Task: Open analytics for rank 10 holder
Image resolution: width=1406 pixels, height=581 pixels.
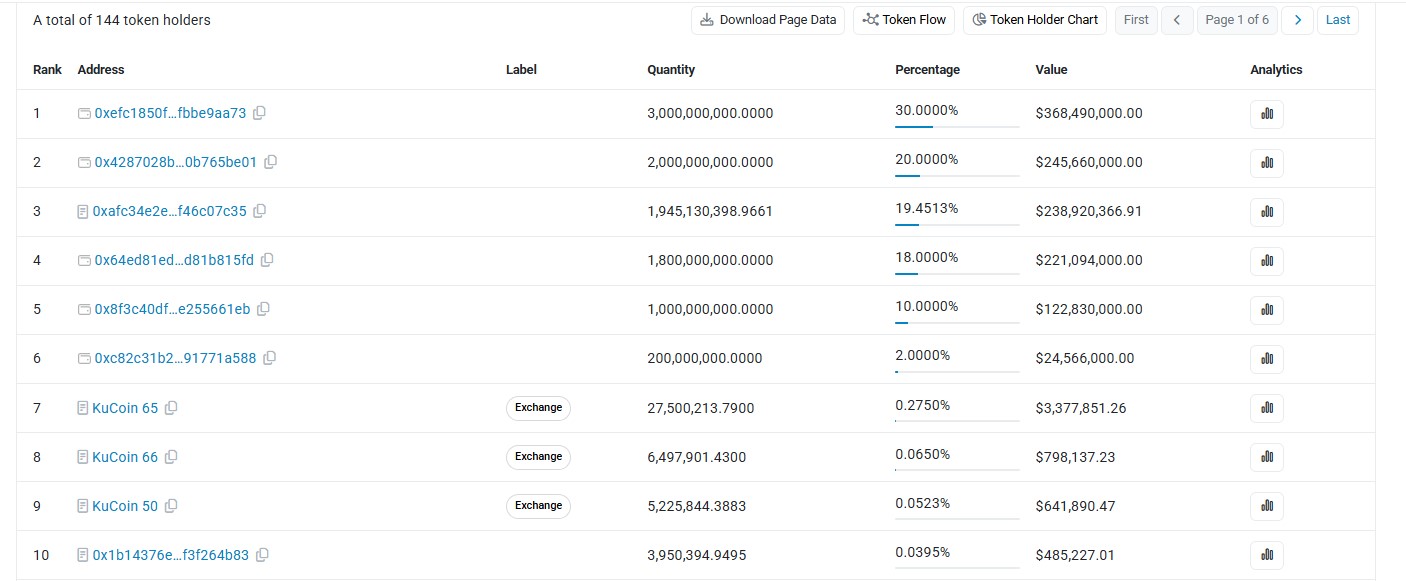Action: (x=1267, y=555)
